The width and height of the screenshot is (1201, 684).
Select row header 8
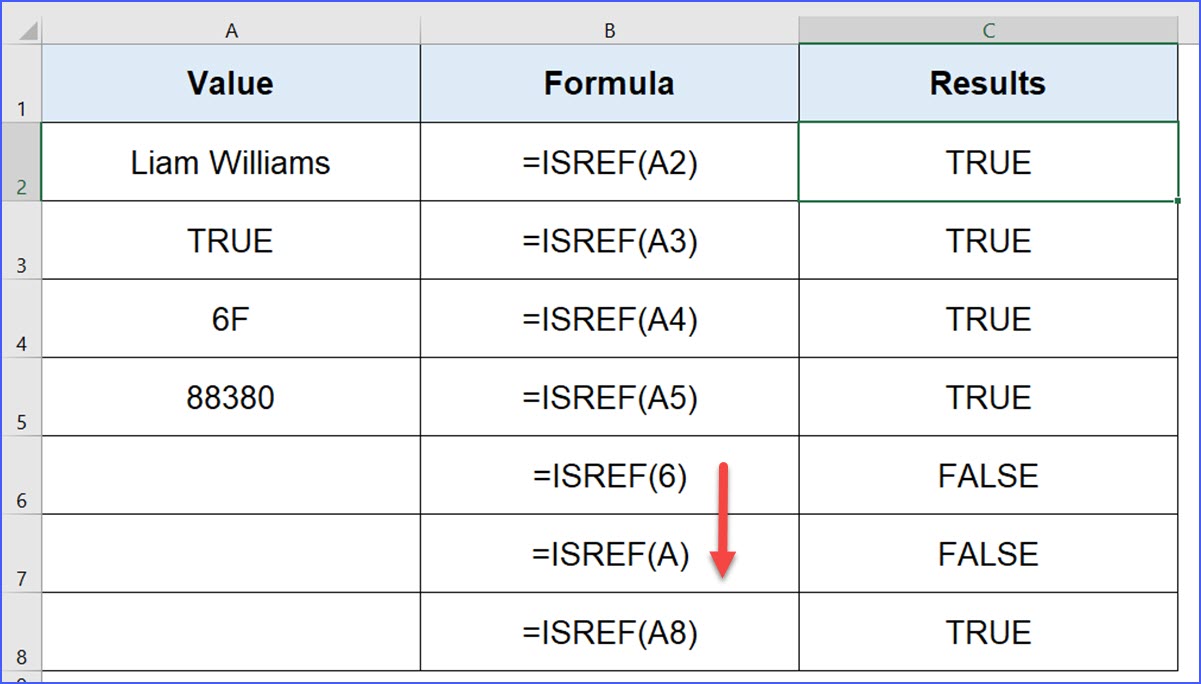click(x=20, y=632)
